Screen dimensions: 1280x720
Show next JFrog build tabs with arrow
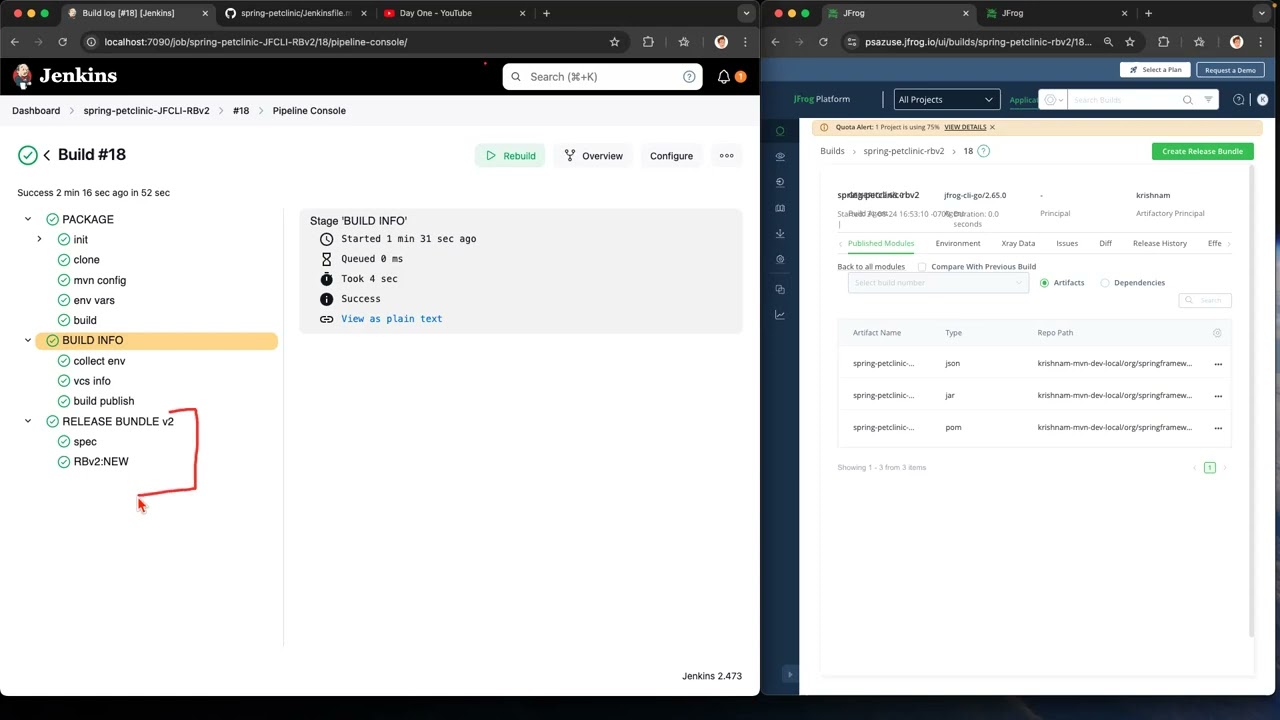point(1227,244)
